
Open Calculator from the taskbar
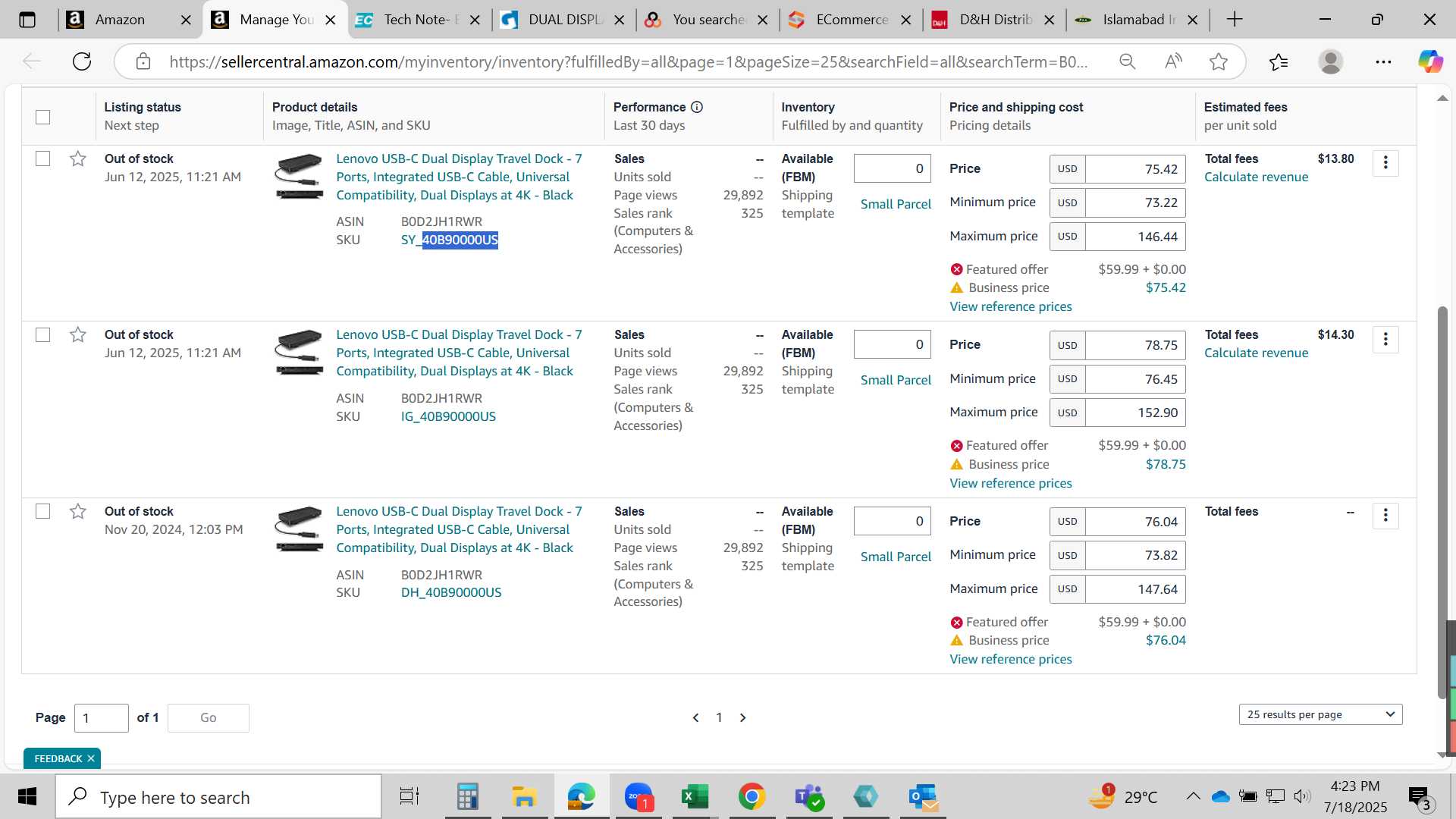(467, 797)
